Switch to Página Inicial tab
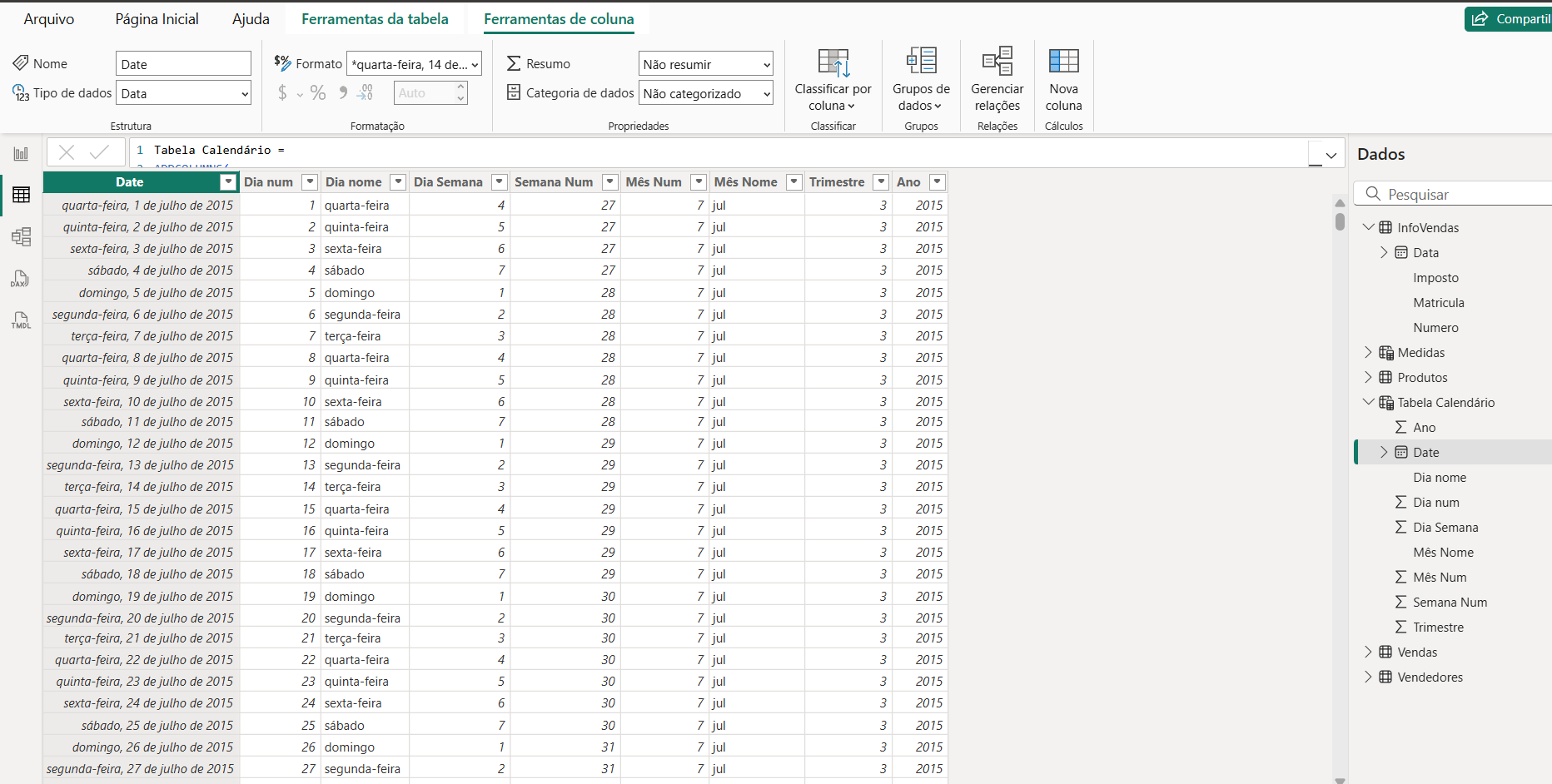 [157, 19]
